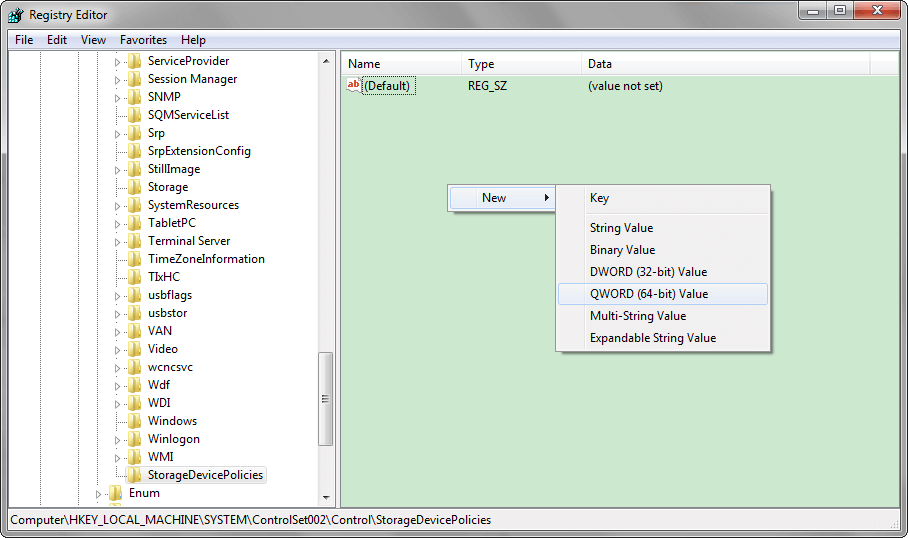Open the Favorites menu
This screenshot has height=538, width=908.
click(x=143, y=40)
